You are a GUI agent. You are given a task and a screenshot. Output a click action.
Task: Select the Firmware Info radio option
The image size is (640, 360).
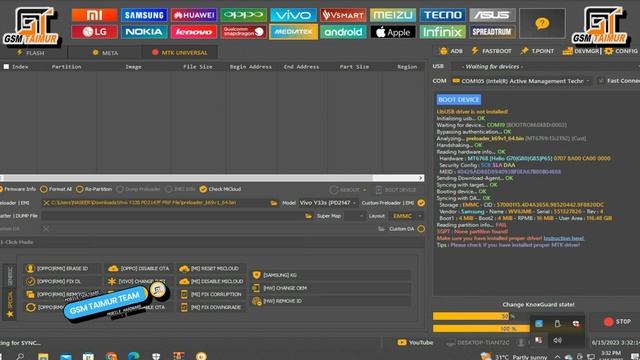point(18,189)
